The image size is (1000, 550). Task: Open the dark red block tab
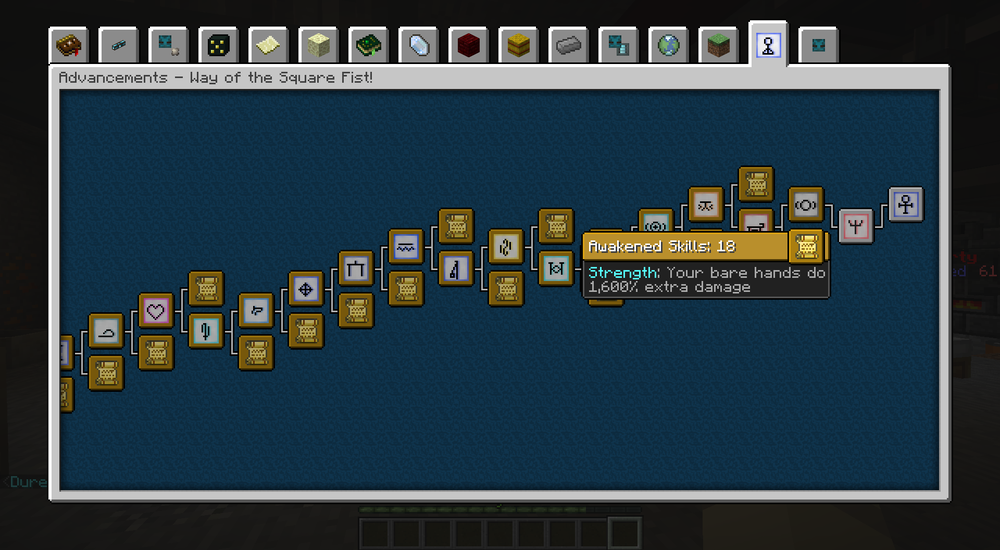pyautogui.click(x=469, y=46)
